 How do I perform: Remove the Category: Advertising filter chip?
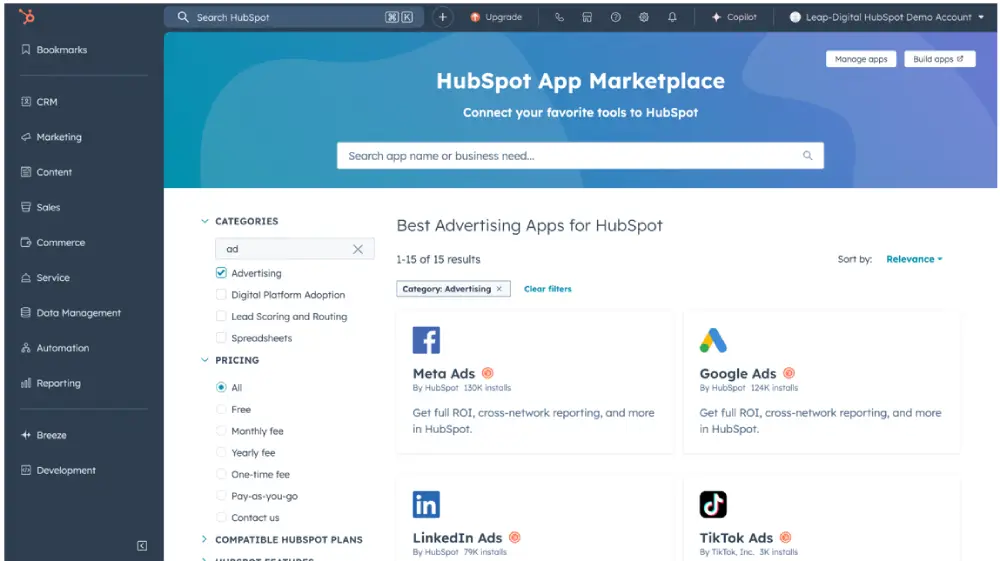click(499, 289)
